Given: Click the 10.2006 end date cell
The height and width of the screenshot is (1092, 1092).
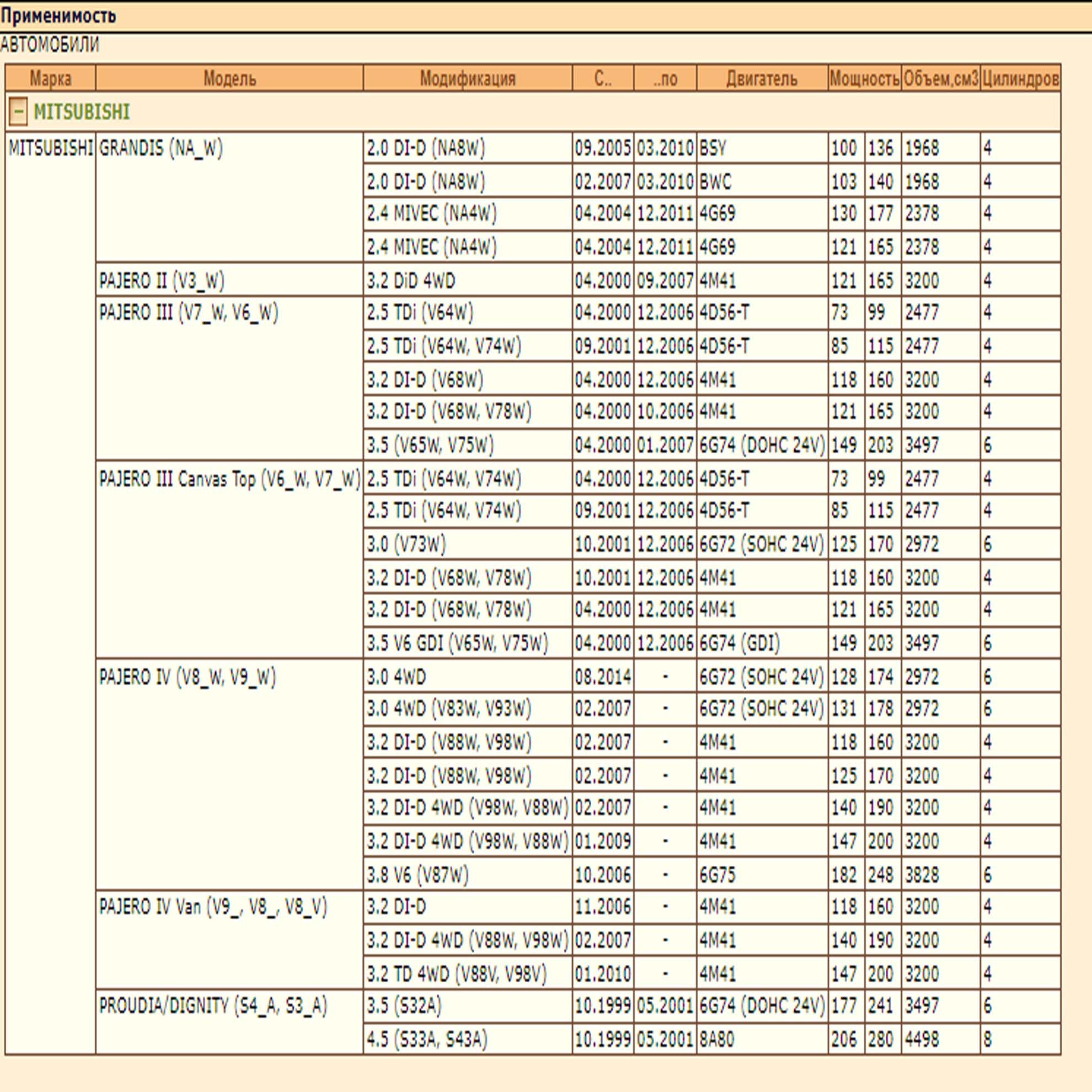Looking at the screenshot, I should click(x=665, y=411).
